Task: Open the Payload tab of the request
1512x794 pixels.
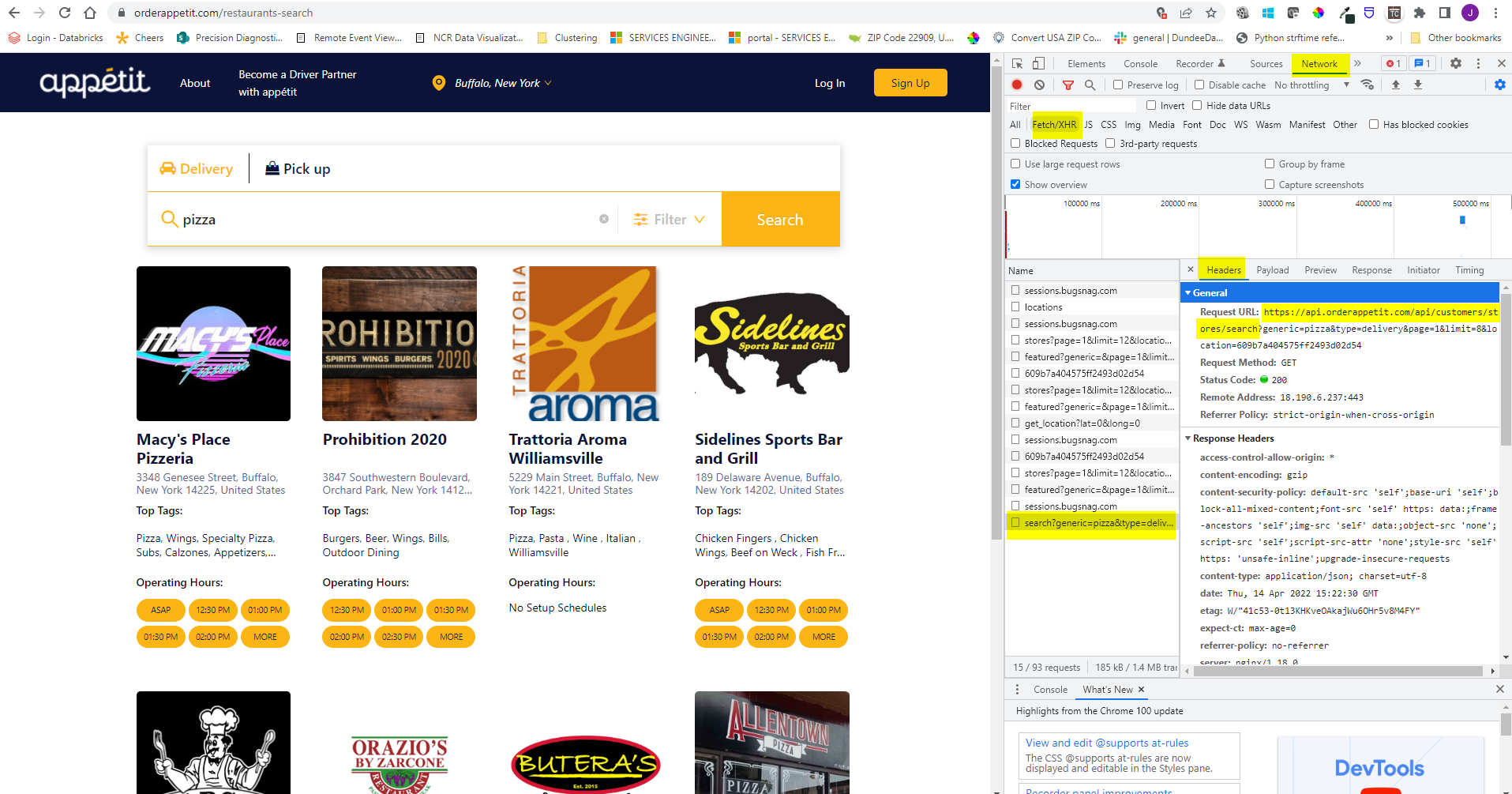Action: pos(1272,269)
